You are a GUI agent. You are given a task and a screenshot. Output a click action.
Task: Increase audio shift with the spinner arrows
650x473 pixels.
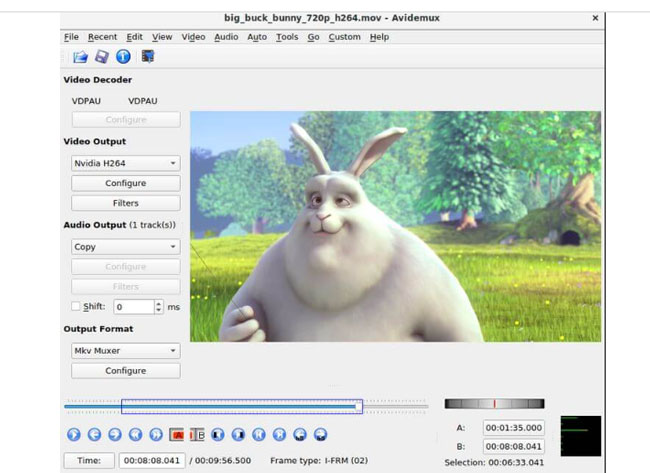coord(158,304)
